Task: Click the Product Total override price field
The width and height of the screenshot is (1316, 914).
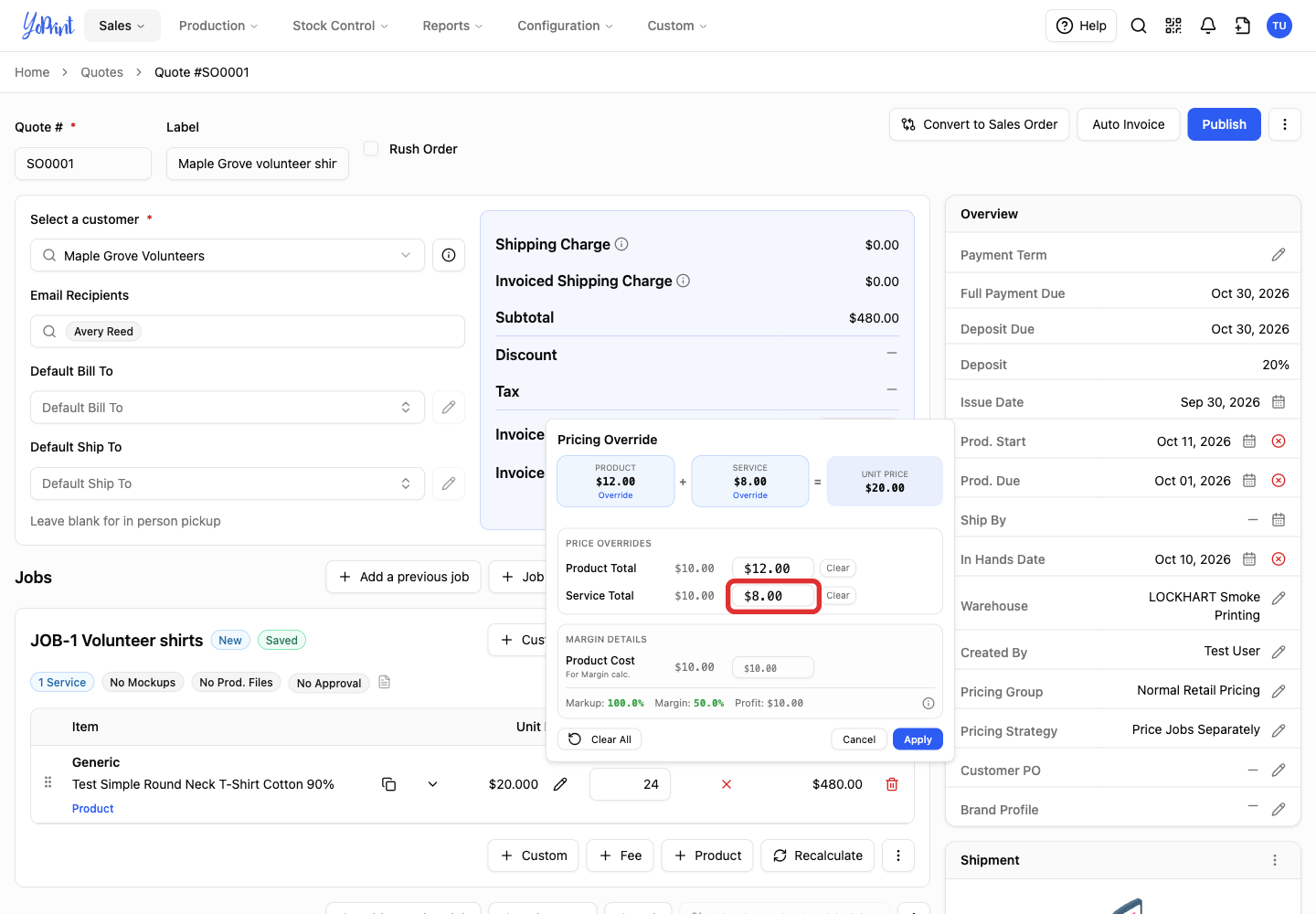Action: coord(773,569)
